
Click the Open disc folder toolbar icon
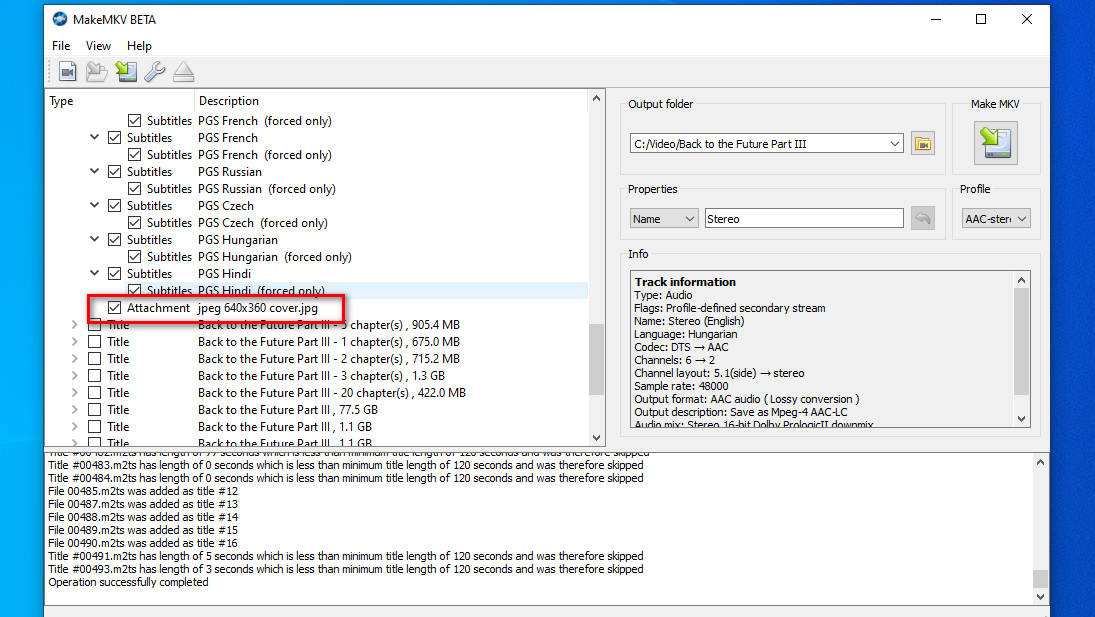tap(96, 71)
